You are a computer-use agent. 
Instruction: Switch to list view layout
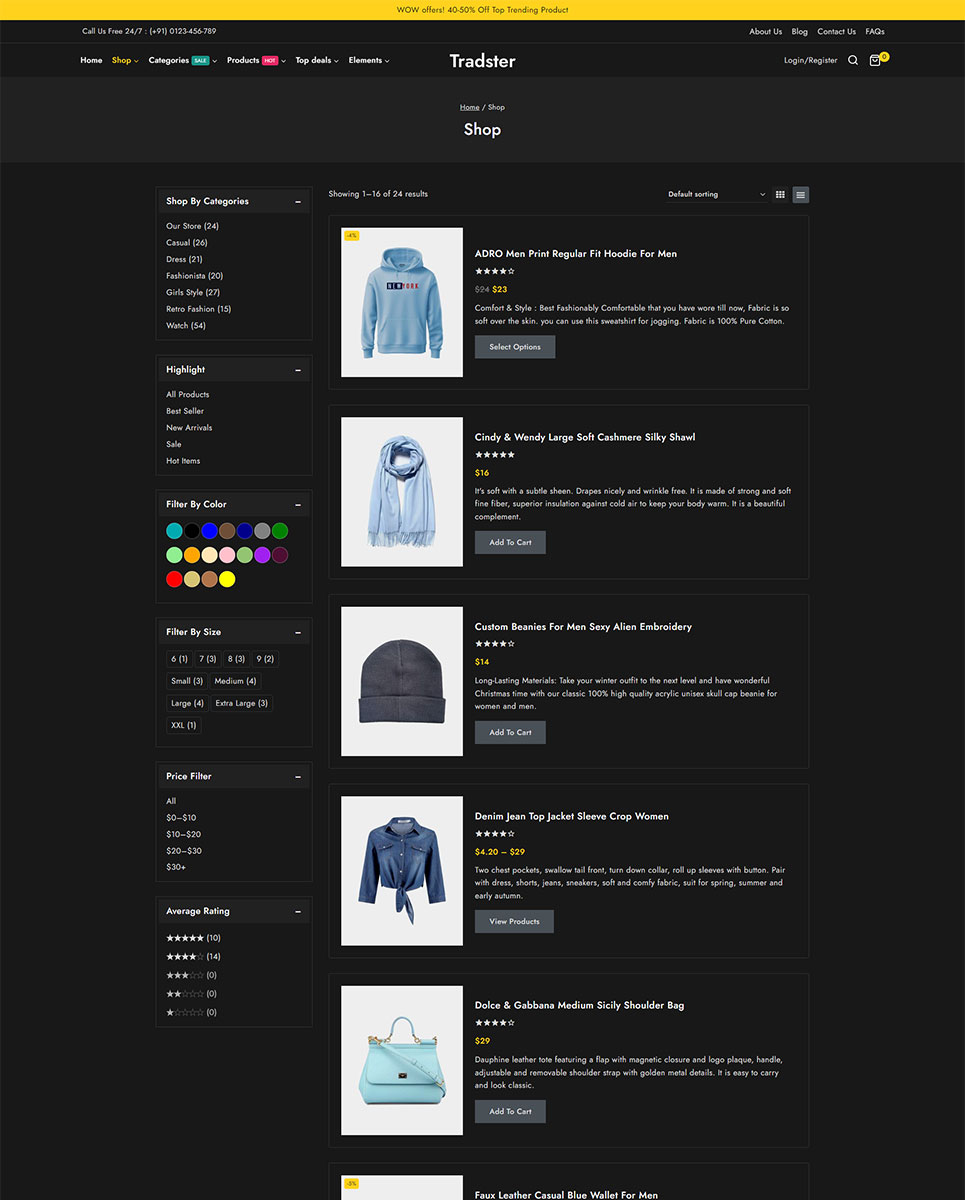tap(801, 194)
